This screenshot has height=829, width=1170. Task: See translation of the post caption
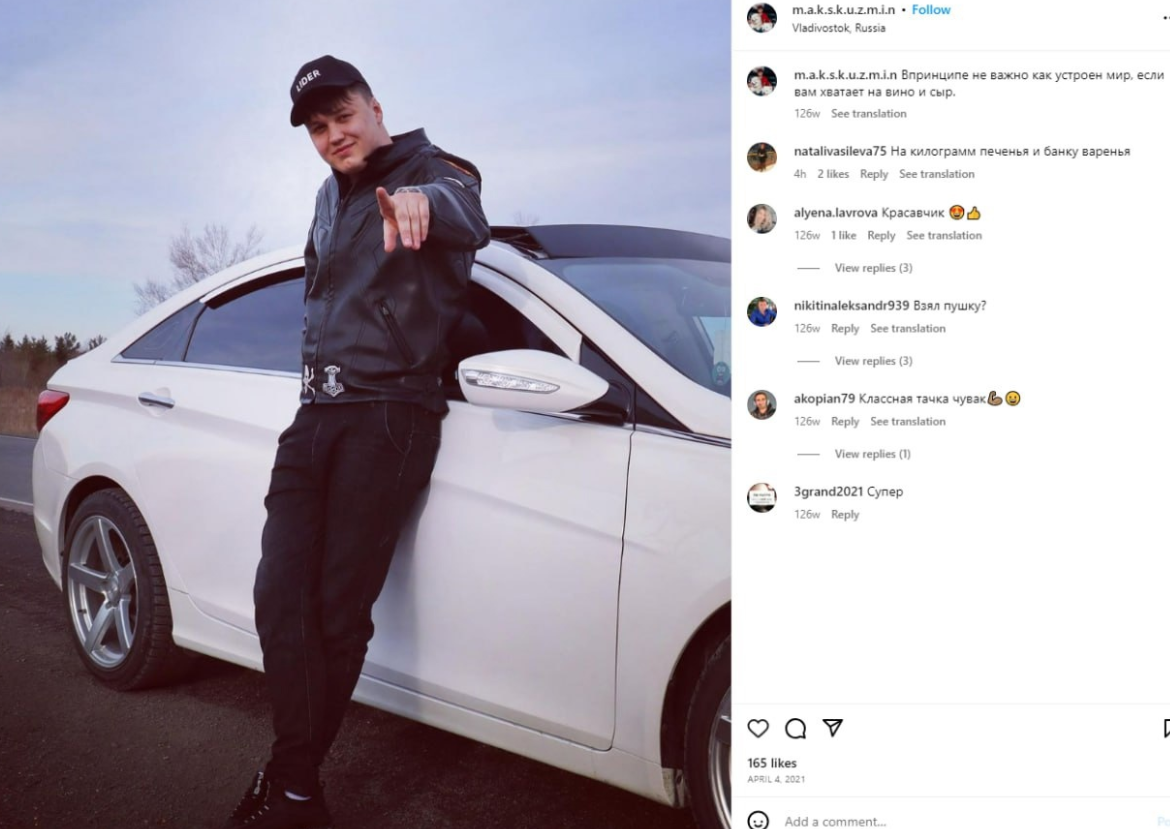869,113
